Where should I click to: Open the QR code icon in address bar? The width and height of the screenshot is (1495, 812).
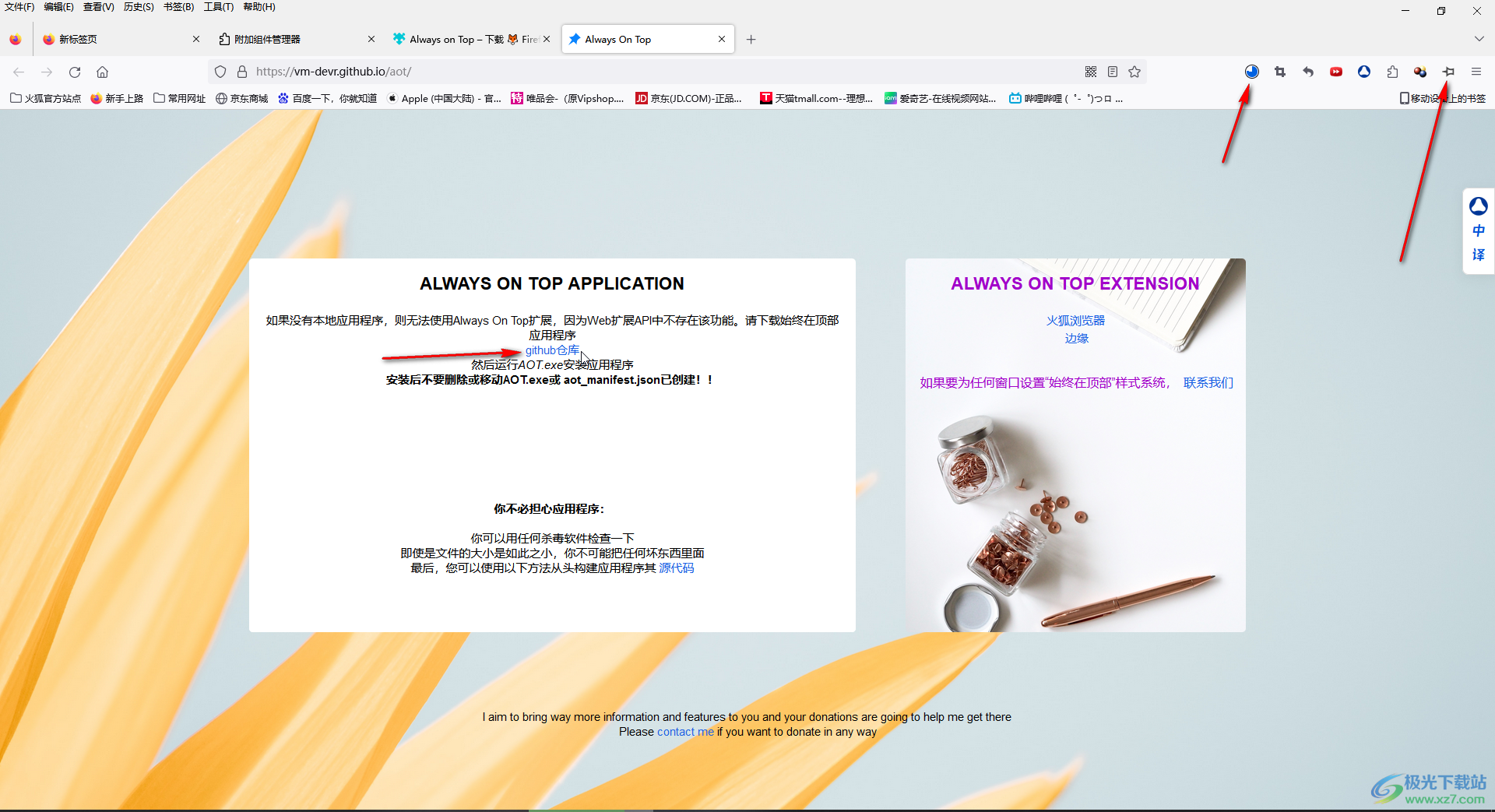coord(1091,72)
